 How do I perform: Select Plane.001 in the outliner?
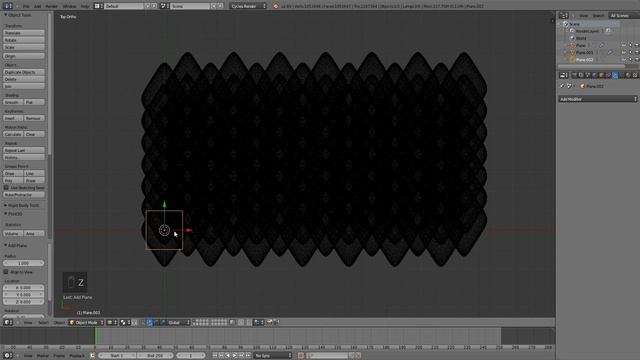pyautogui.click(x=584, y=53)
